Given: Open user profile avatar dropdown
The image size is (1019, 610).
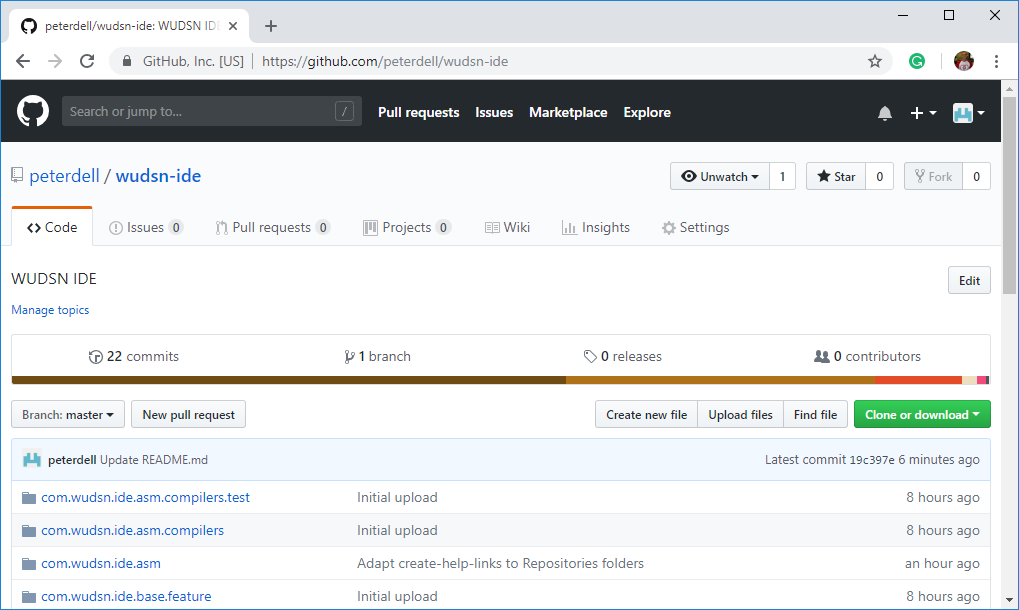Looking at the screenshot, I should tap(968, 113).
